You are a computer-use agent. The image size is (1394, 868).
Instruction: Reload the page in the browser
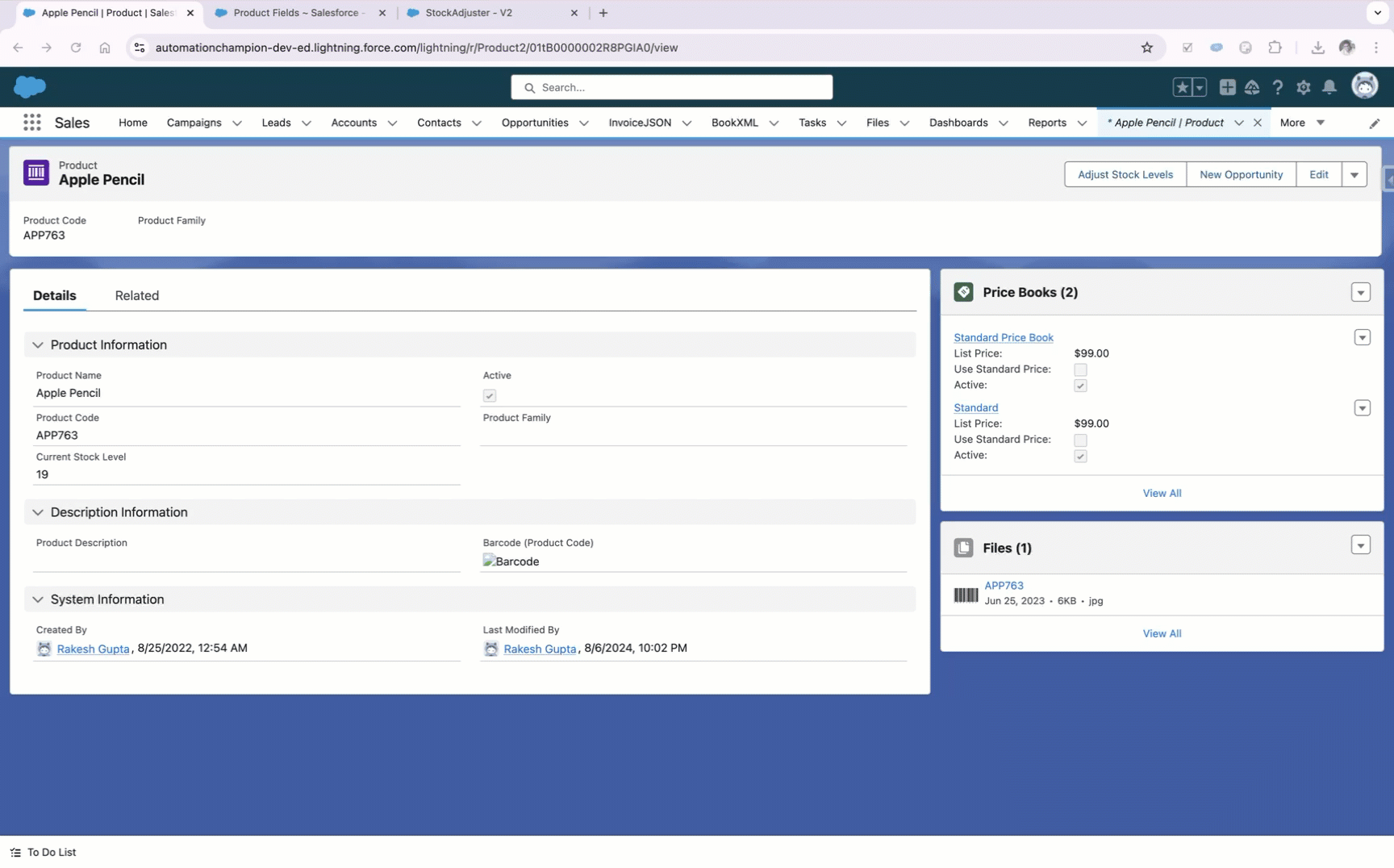click(x=76, y=48)
